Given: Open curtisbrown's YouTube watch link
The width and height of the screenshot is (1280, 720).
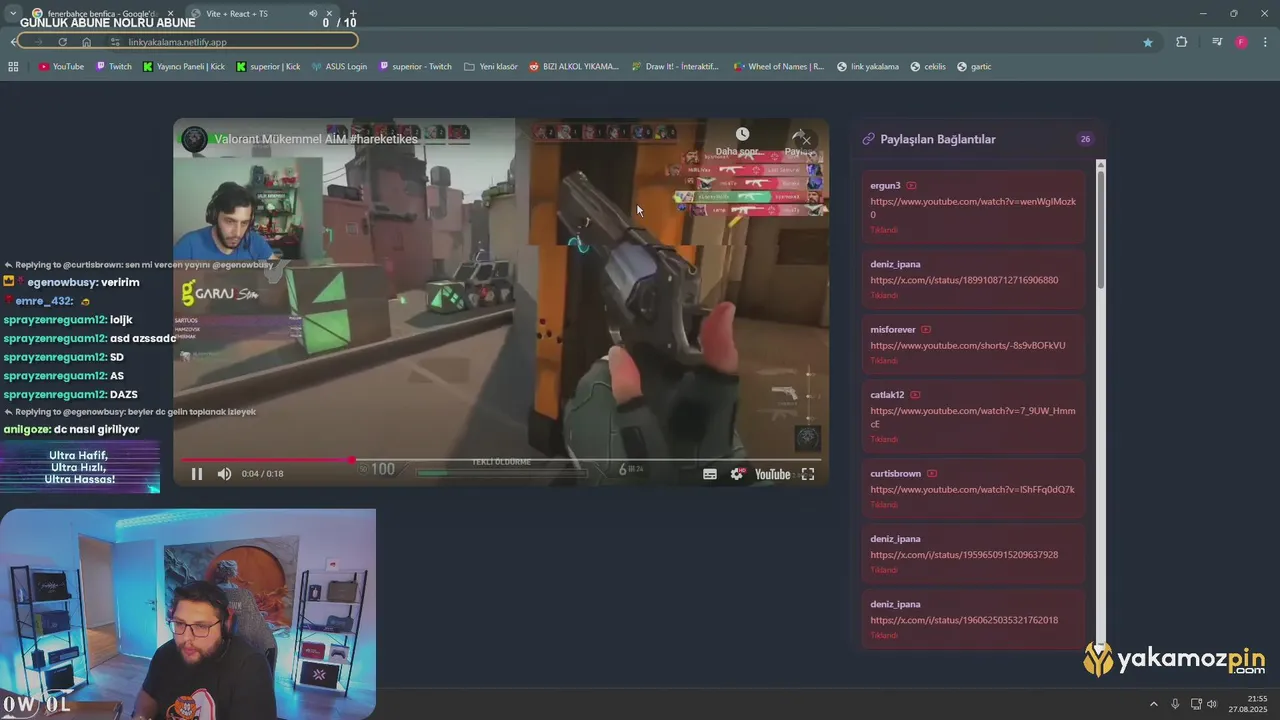Looking at the screenshot, I should 972,489.
